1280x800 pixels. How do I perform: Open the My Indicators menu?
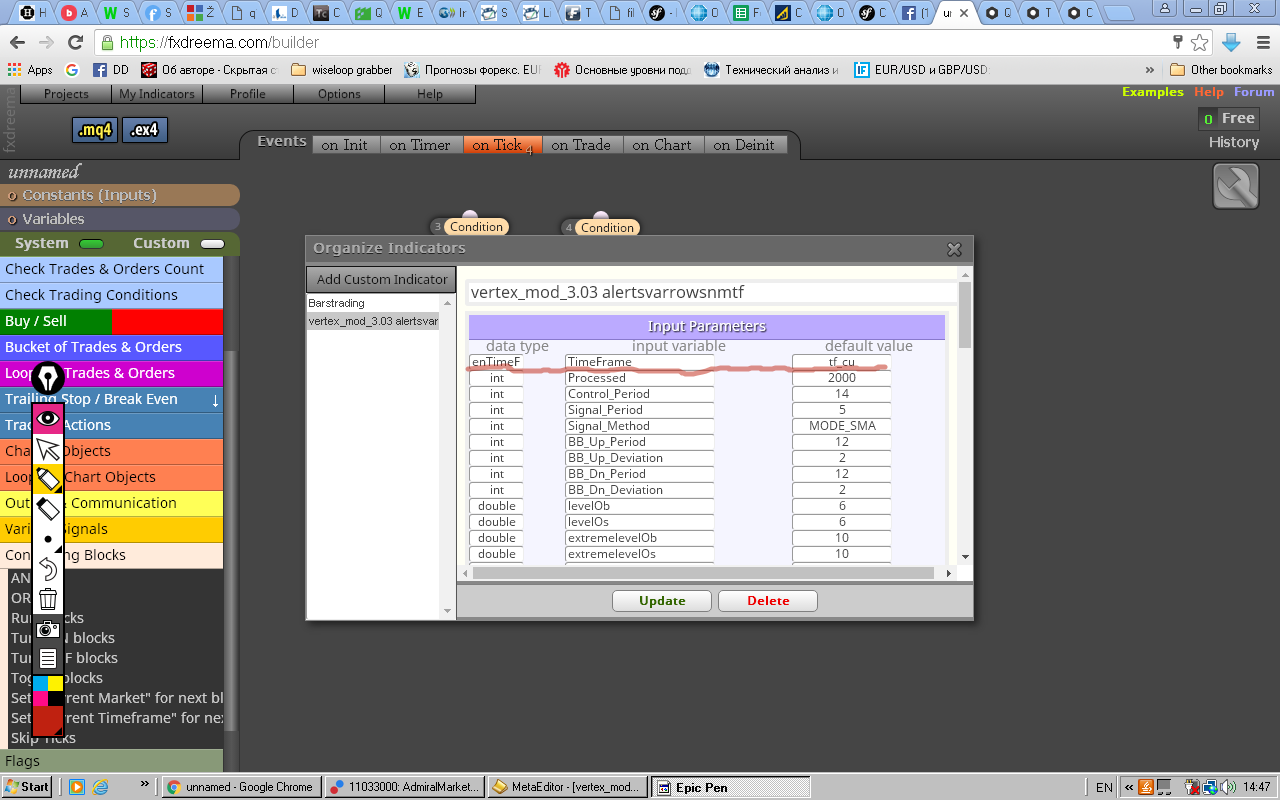(x=157, y=93)
